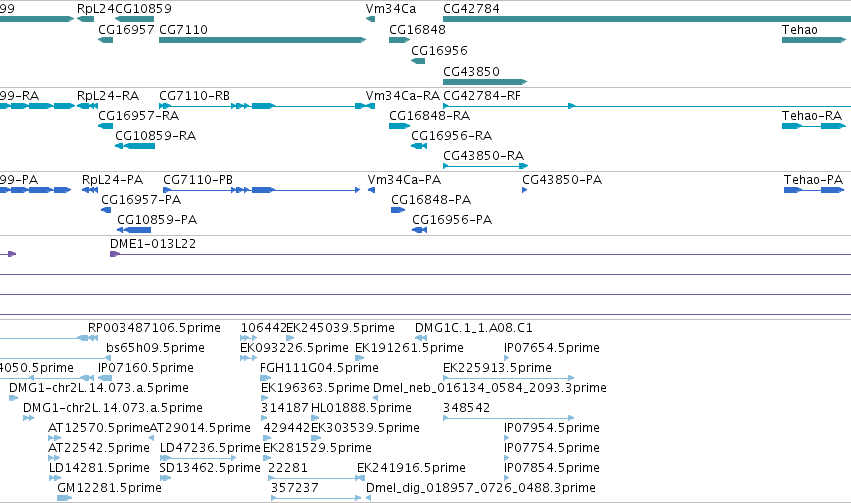Click the EK093226.5prime EST label
The width and height of the screenshot is (851, 503).
coord(294,348)
